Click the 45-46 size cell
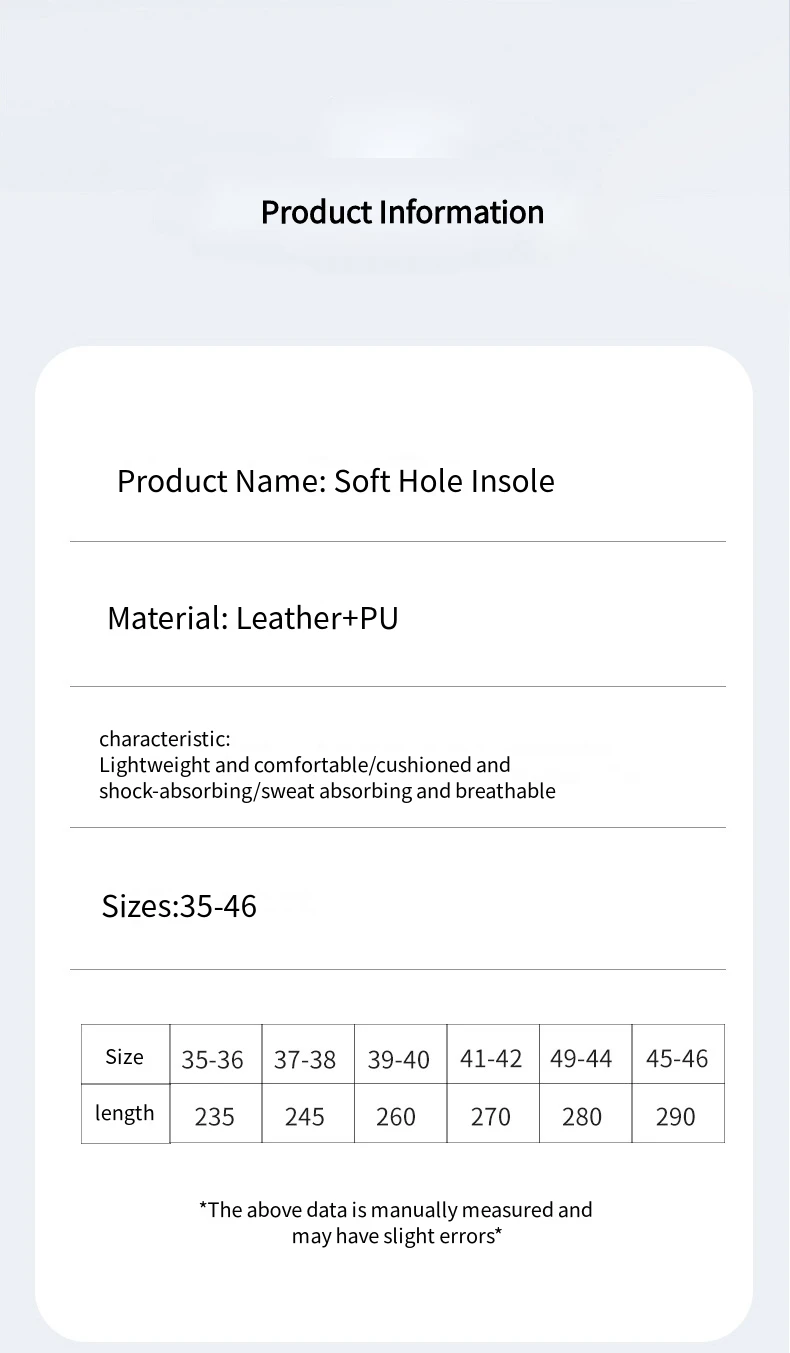Image resolution: width=790 pixels, height=1353 pixels. pos(677,1059)
